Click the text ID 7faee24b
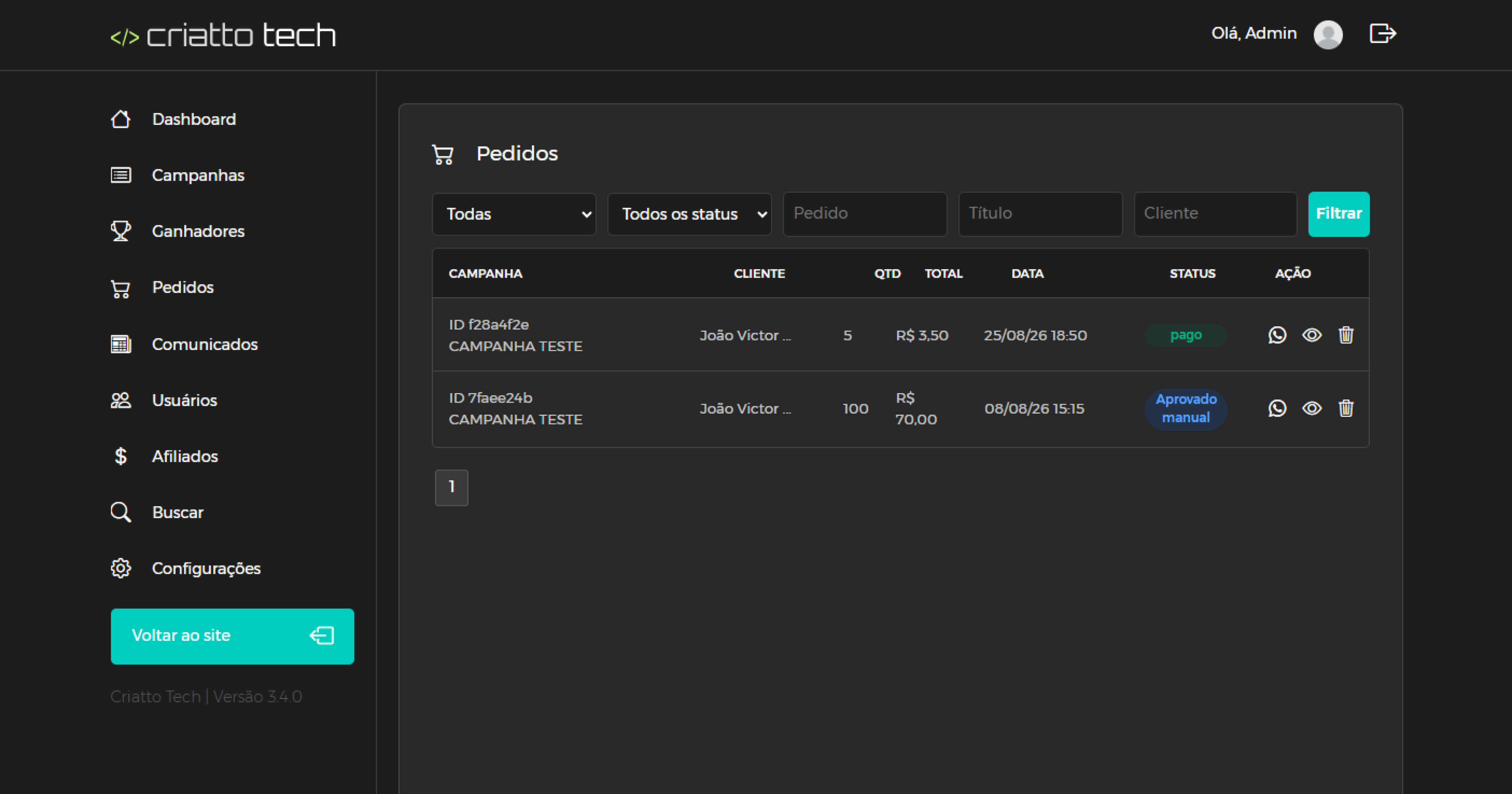Screen dimensions: 1512x794 tap(491, 398)
